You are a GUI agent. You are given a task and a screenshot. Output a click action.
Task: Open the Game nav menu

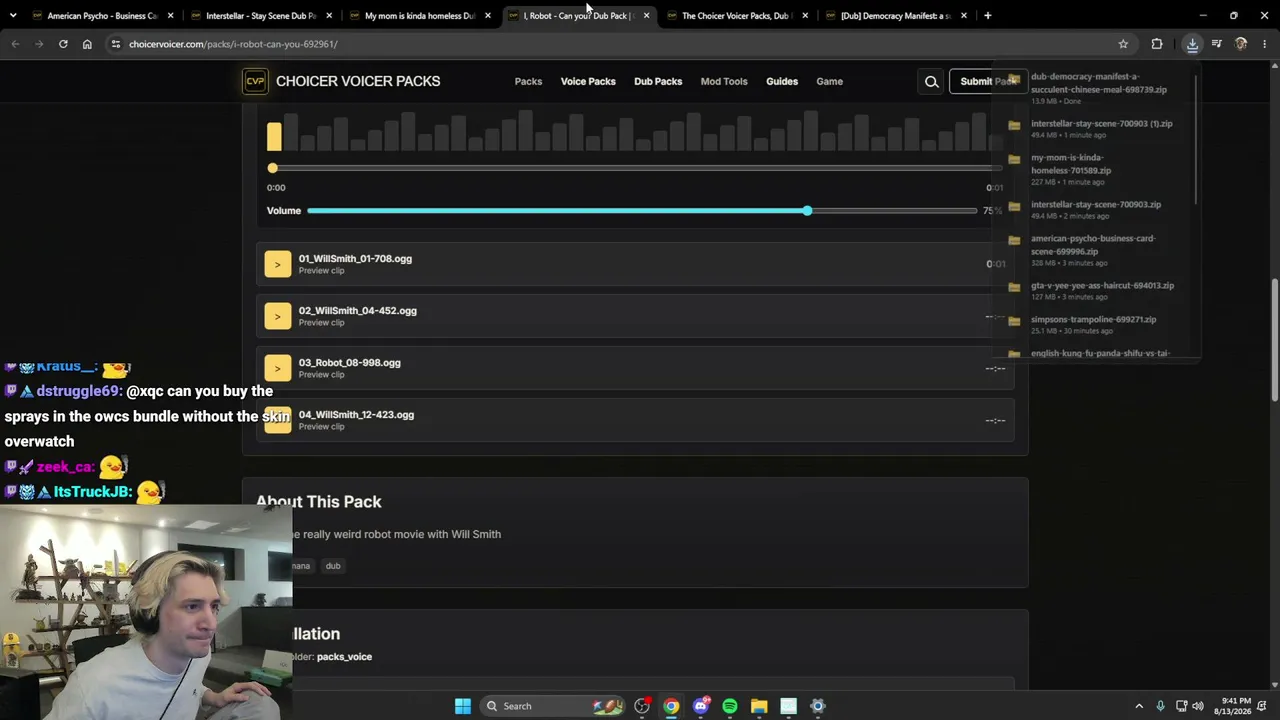(x=830, y=82)
